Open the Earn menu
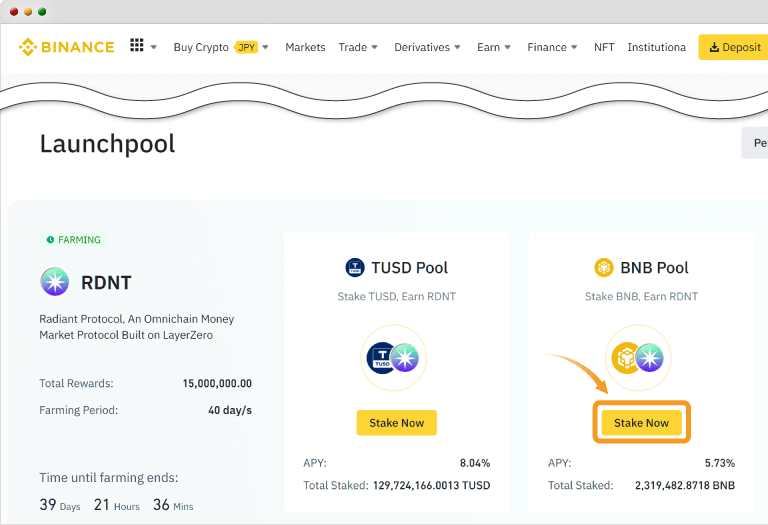This screenshot has width=768, height=525. (488, 47)
